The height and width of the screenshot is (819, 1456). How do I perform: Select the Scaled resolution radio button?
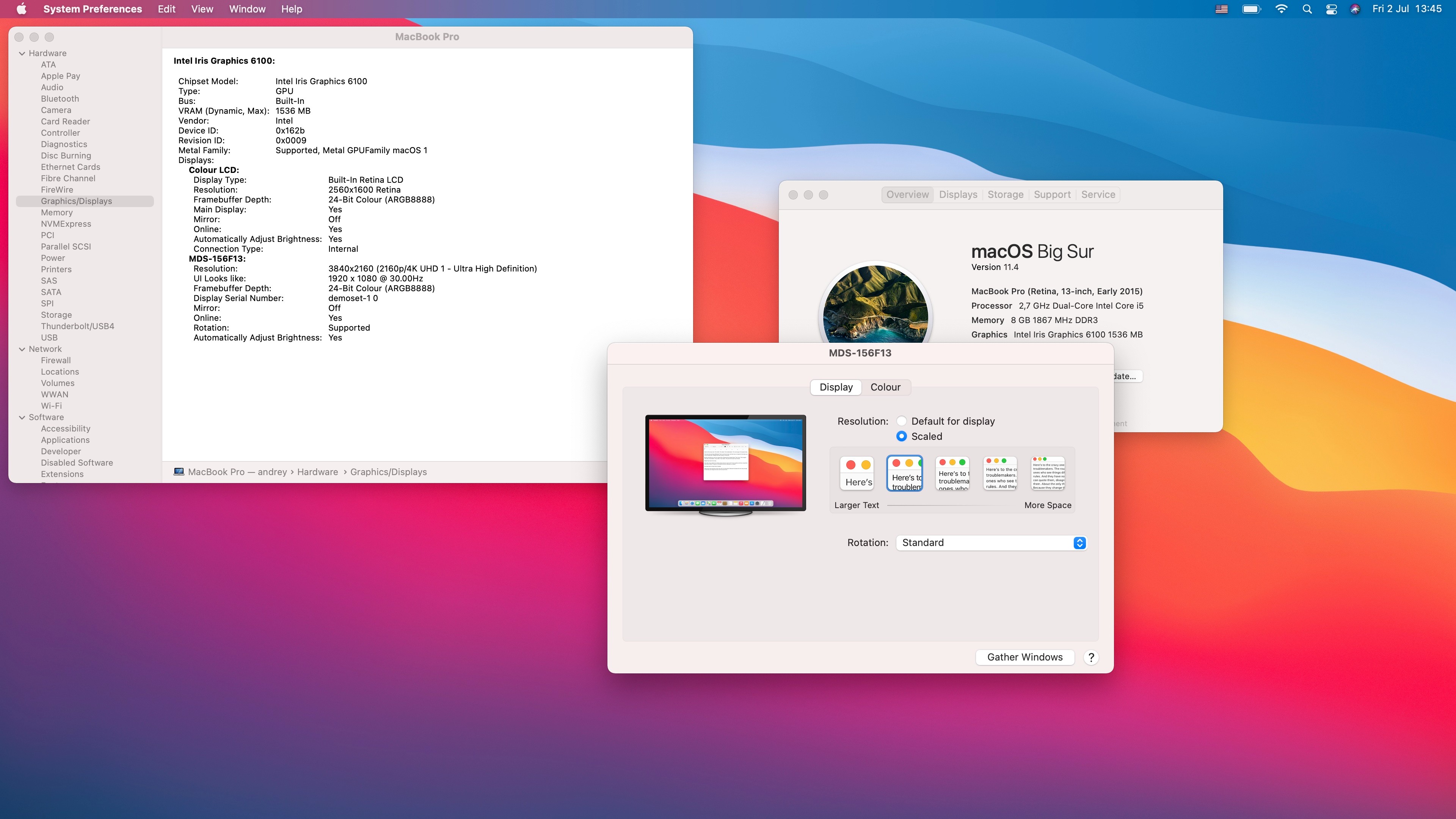point(902,436)
